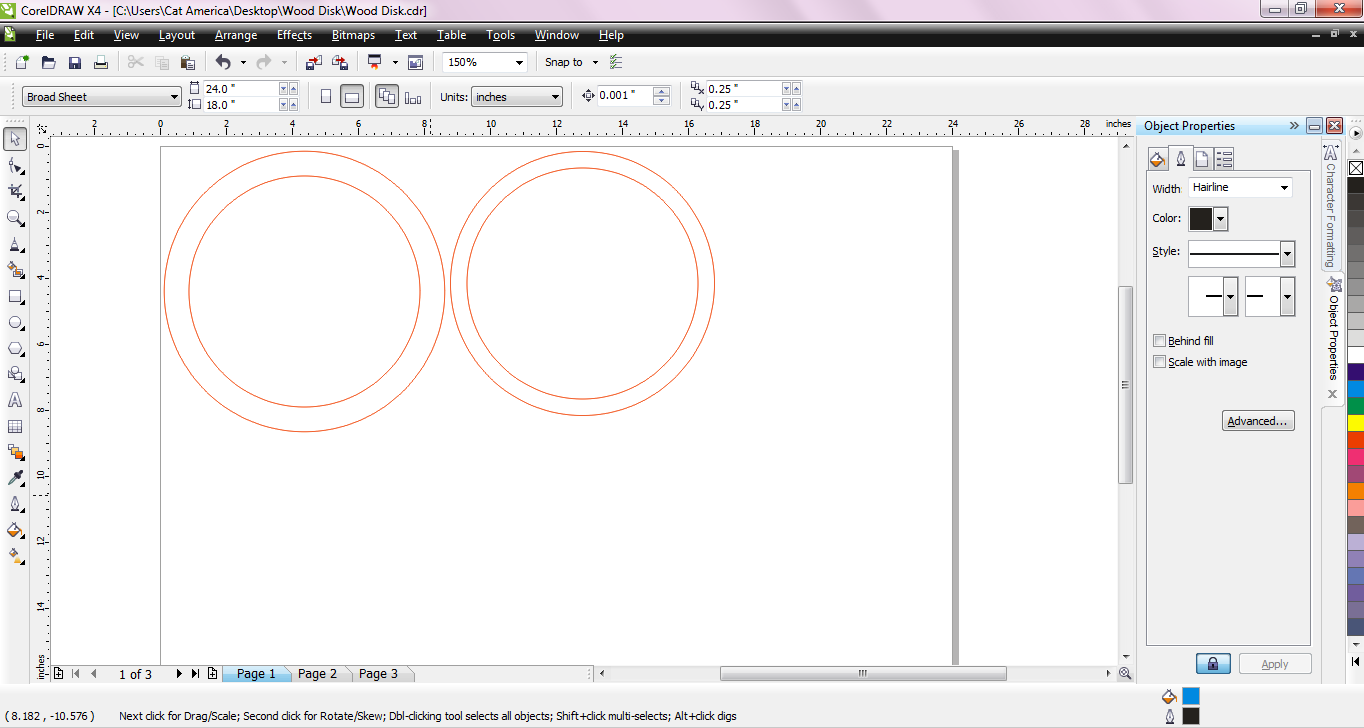Select the Rectangle tool

coord(14,296)
